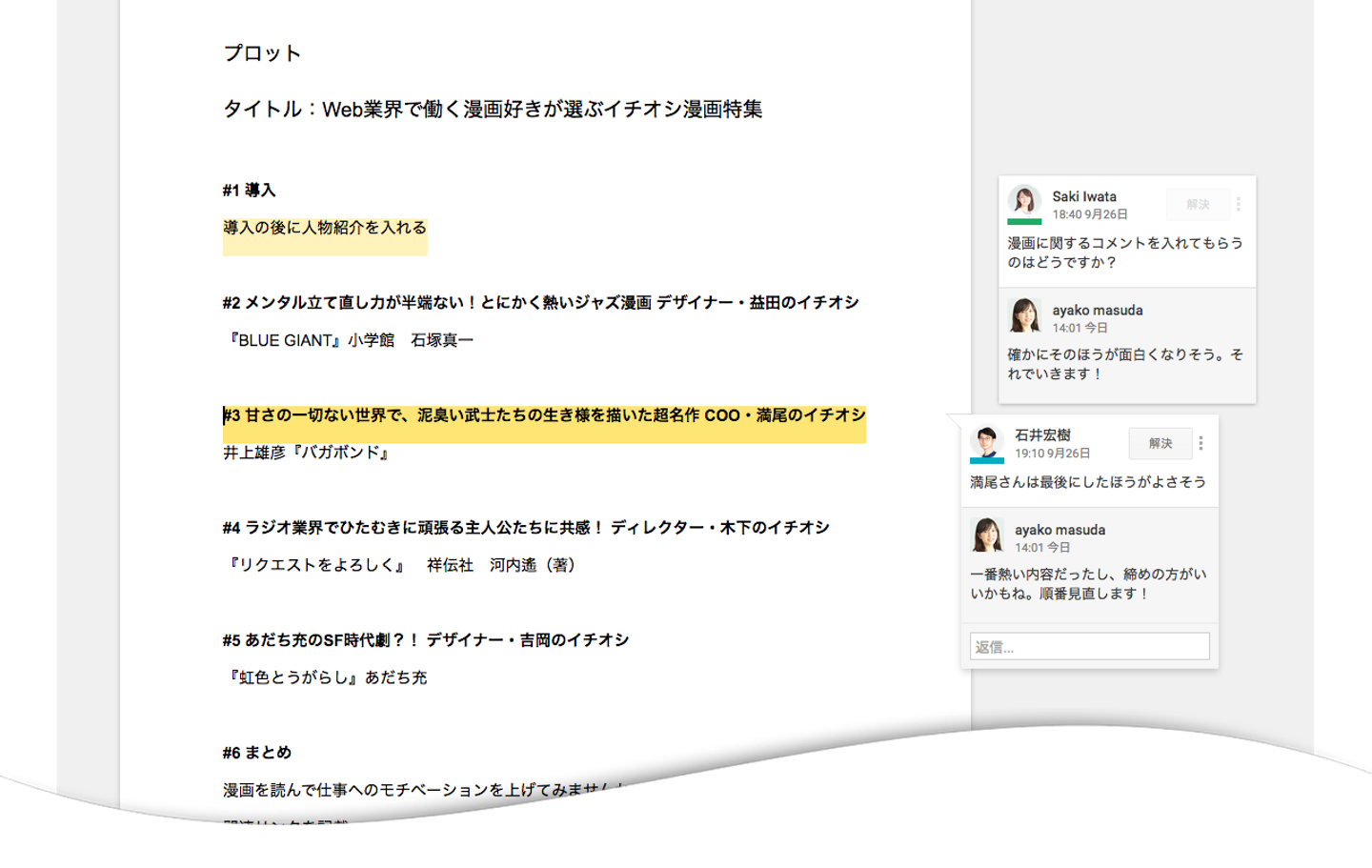This screenshot has height=868, width=1372.
Task: Click the document title line about Web業界
Action: (493, 110)
